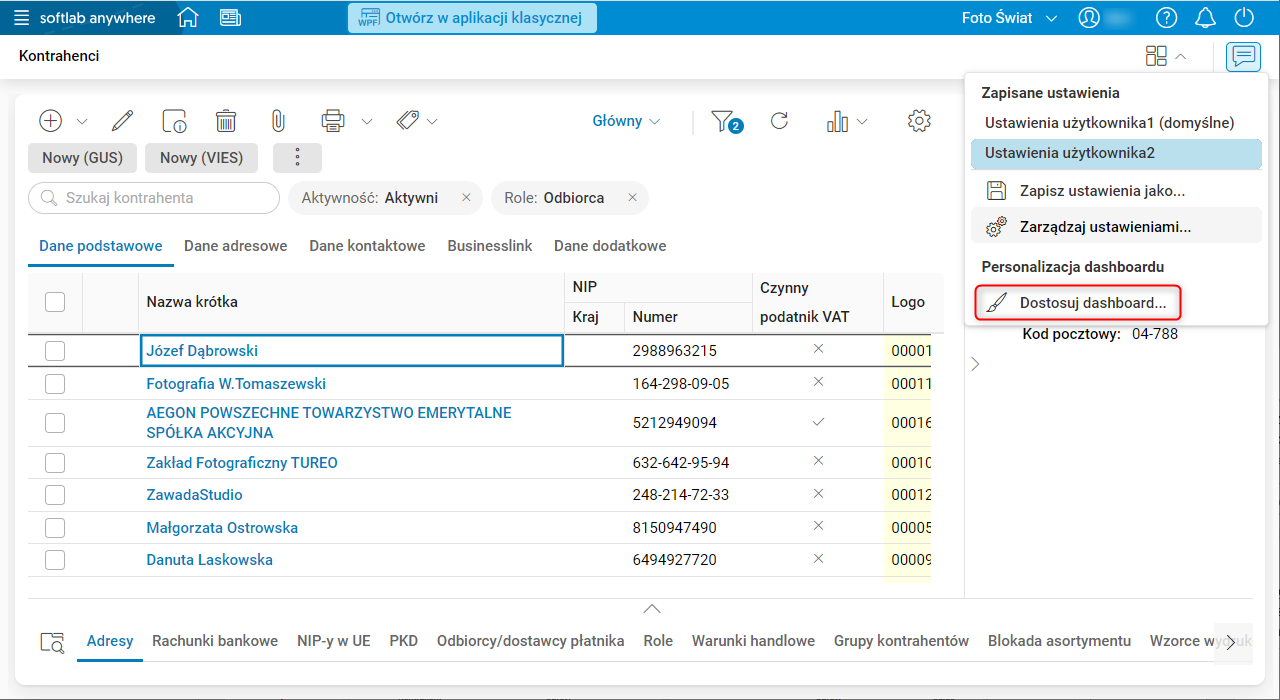Open the three-dot more actions button

click(x=297, y=158)
